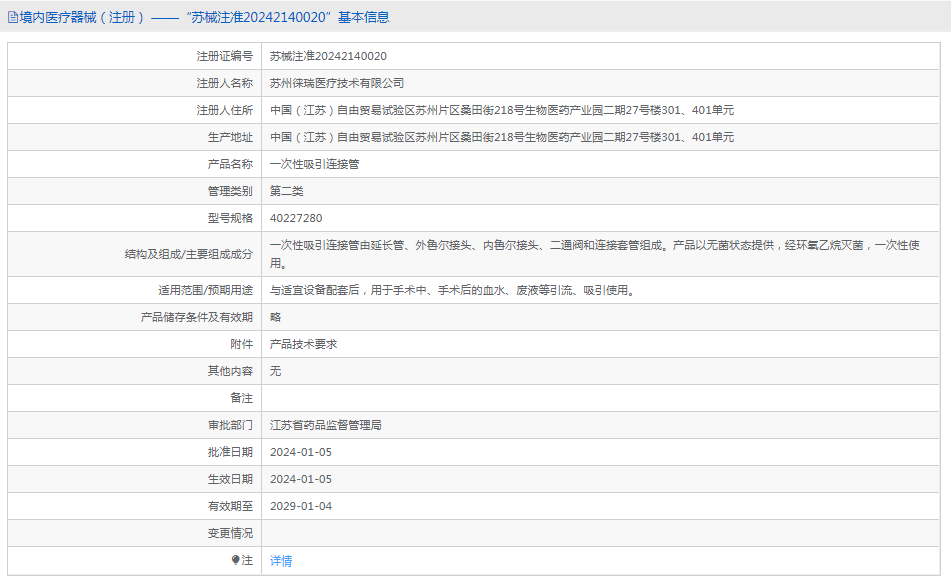Click the 适用范围/预期用途 label
The height and width of the screenshot is (584, 951).
coord(206,290)
